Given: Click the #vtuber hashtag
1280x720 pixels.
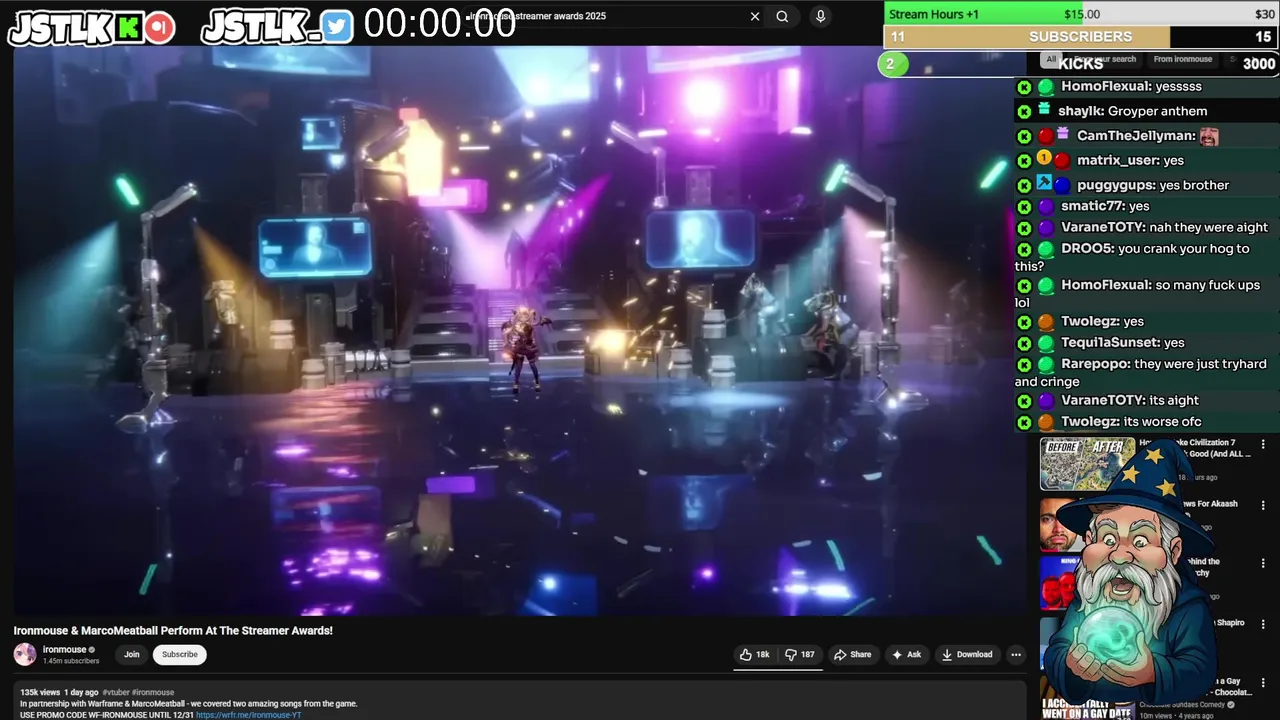Looking at the screenshot, I should pyautogui.click(x=116, y=692).
